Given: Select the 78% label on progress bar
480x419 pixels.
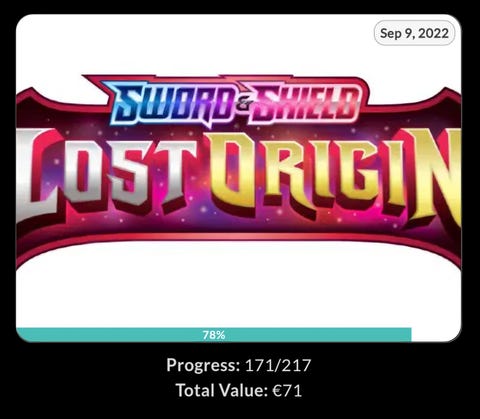Looking at the screenshot, I should pyautogui.click(x=214, y=335).
